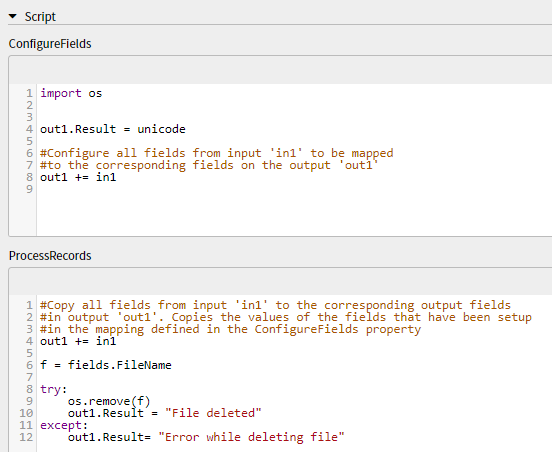Click the 'f = fields.FileName' line
The image size is (552, 452).
coord(106,365)
